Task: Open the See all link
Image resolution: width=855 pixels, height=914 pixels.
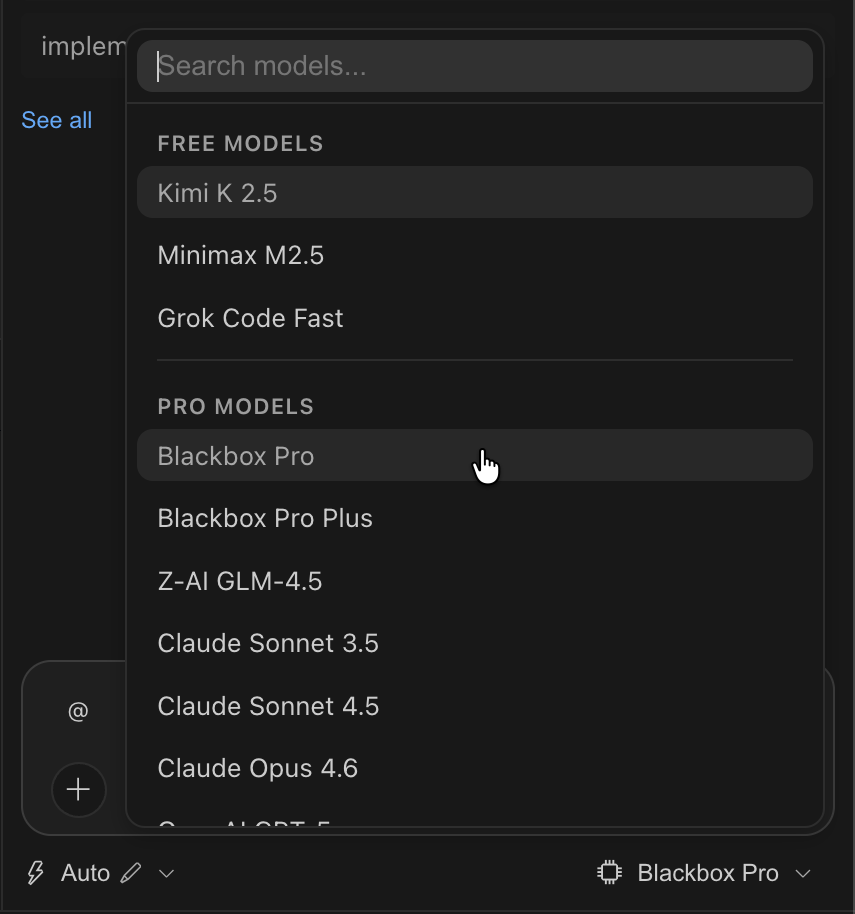Action: 57,120
